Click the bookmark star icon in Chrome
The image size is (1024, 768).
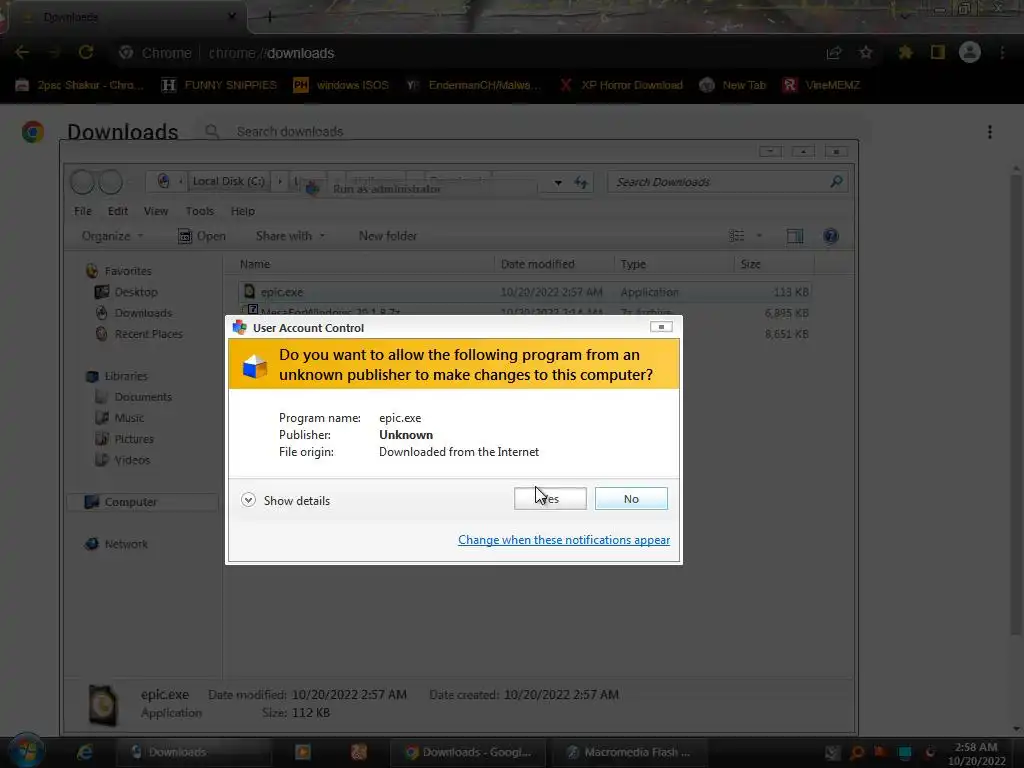[866, 52]
